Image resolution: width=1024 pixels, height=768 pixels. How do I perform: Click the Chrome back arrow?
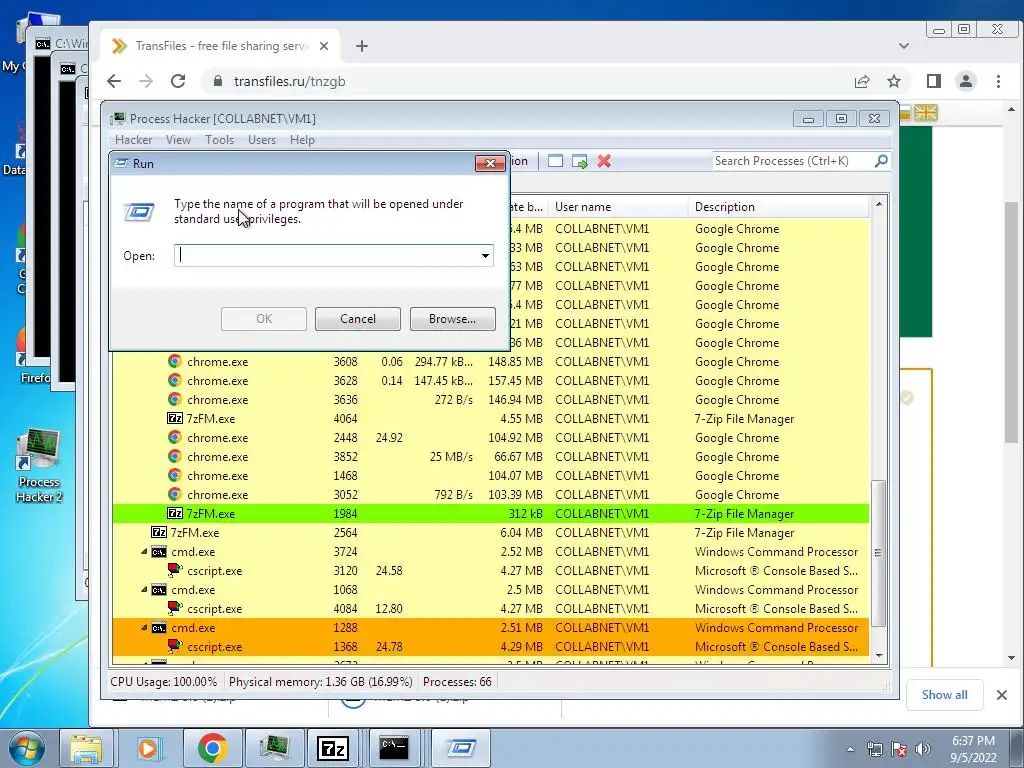114,81
